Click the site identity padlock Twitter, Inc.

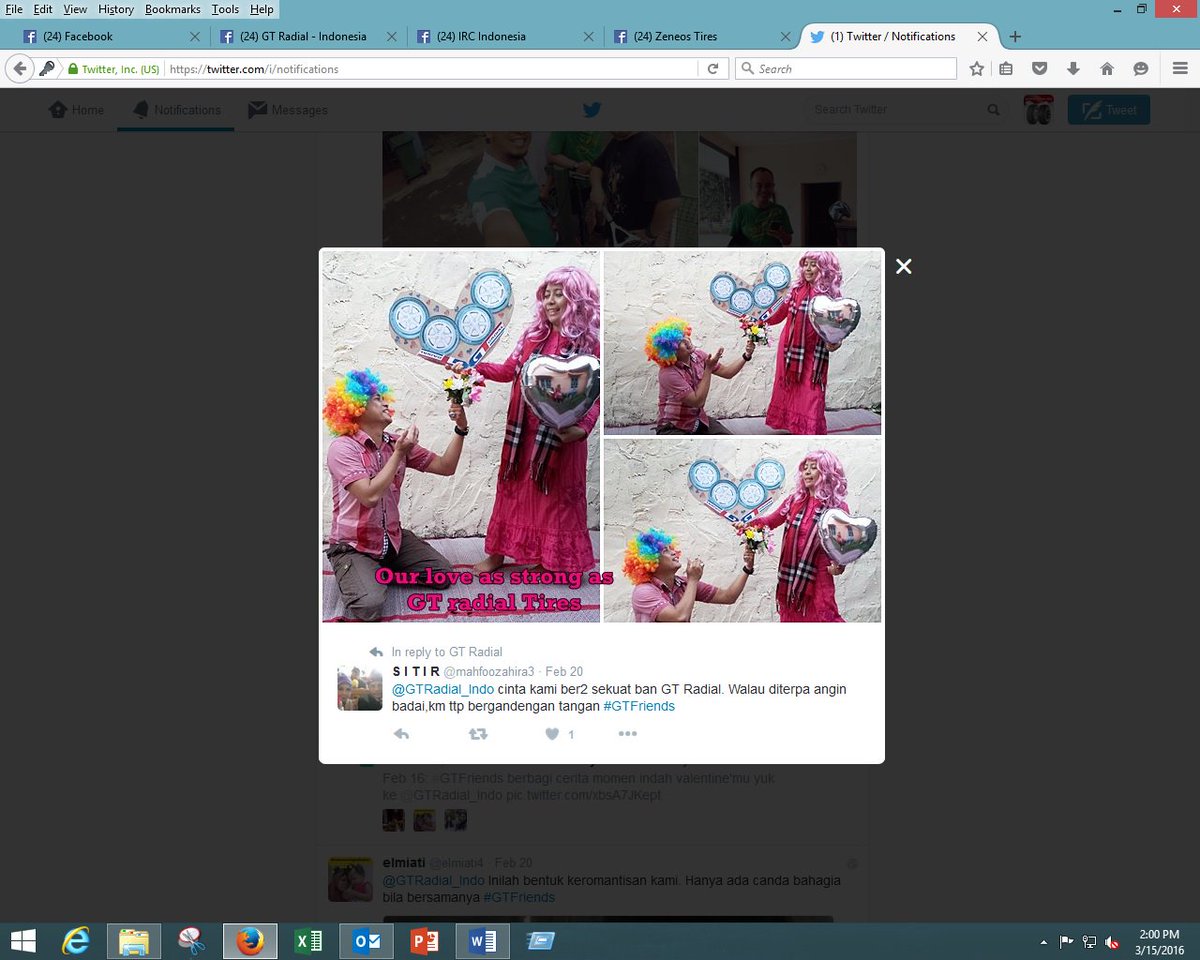pyautogui.click(x=113, y=69)
